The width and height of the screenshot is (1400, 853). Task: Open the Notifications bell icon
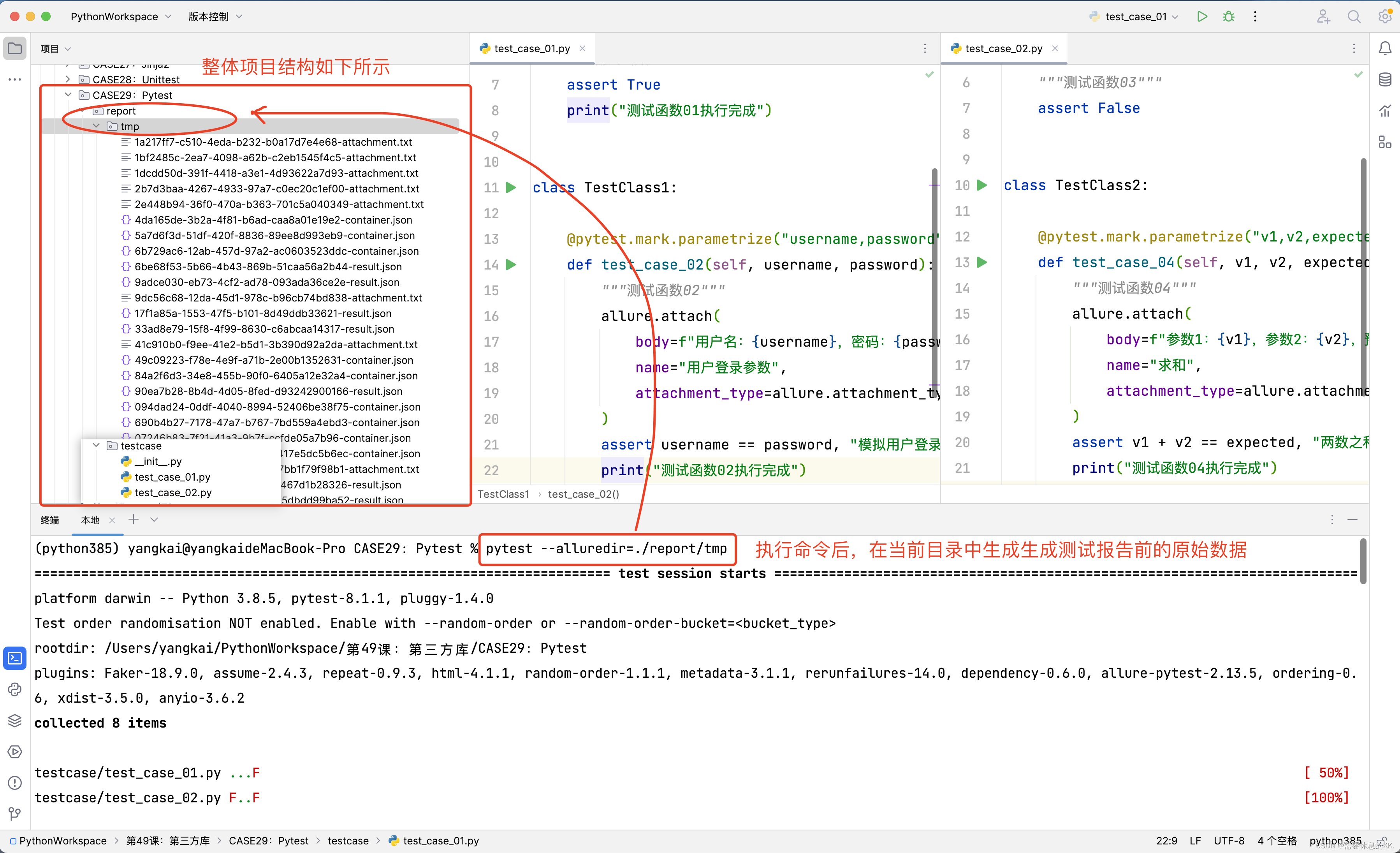pos(1385,49)
